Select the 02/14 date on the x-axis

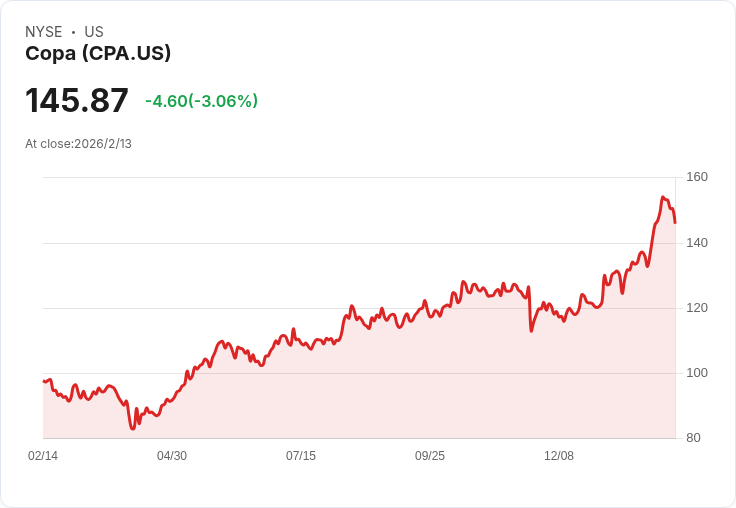click(x=43, y=456)
